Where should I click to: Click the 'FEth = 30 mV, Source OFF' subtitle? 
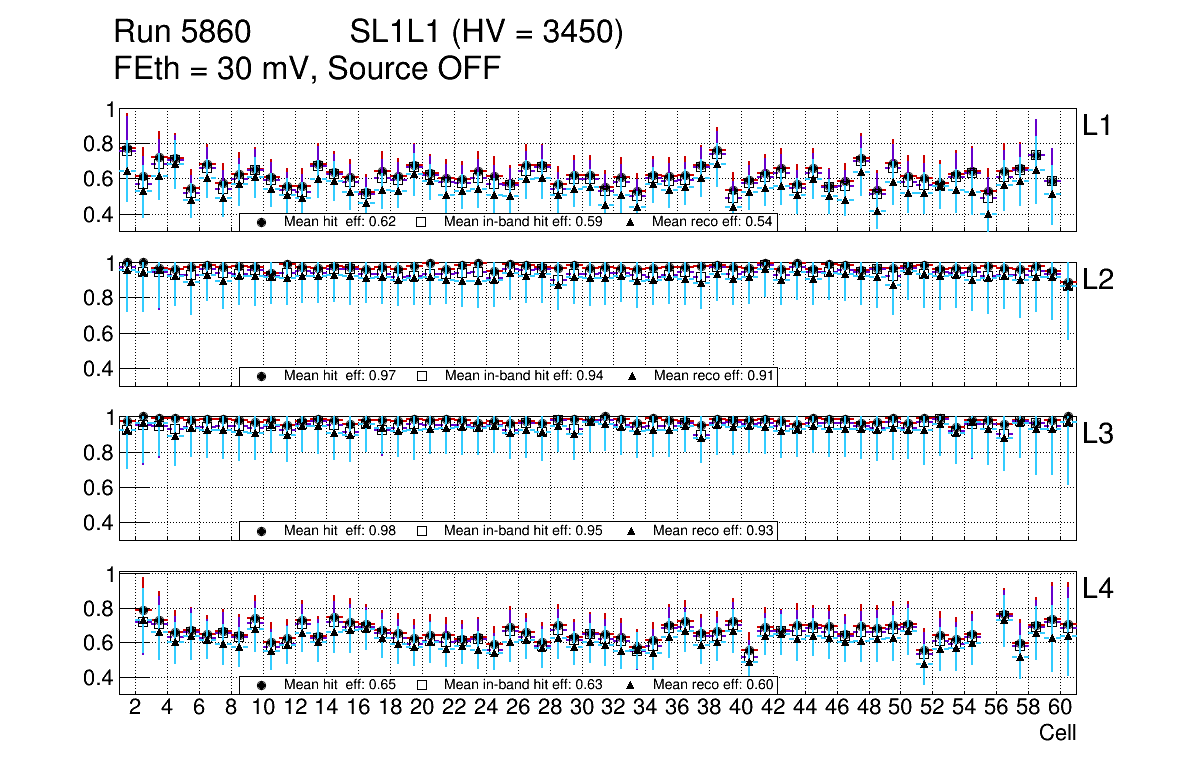click(307, 69)
